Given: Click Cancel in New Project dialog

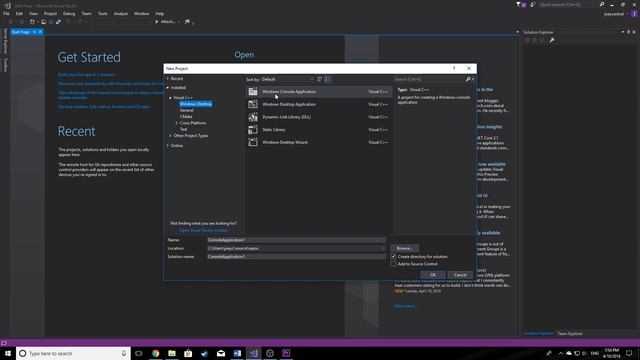Looking at the screenshot, I should coord(460,275).
